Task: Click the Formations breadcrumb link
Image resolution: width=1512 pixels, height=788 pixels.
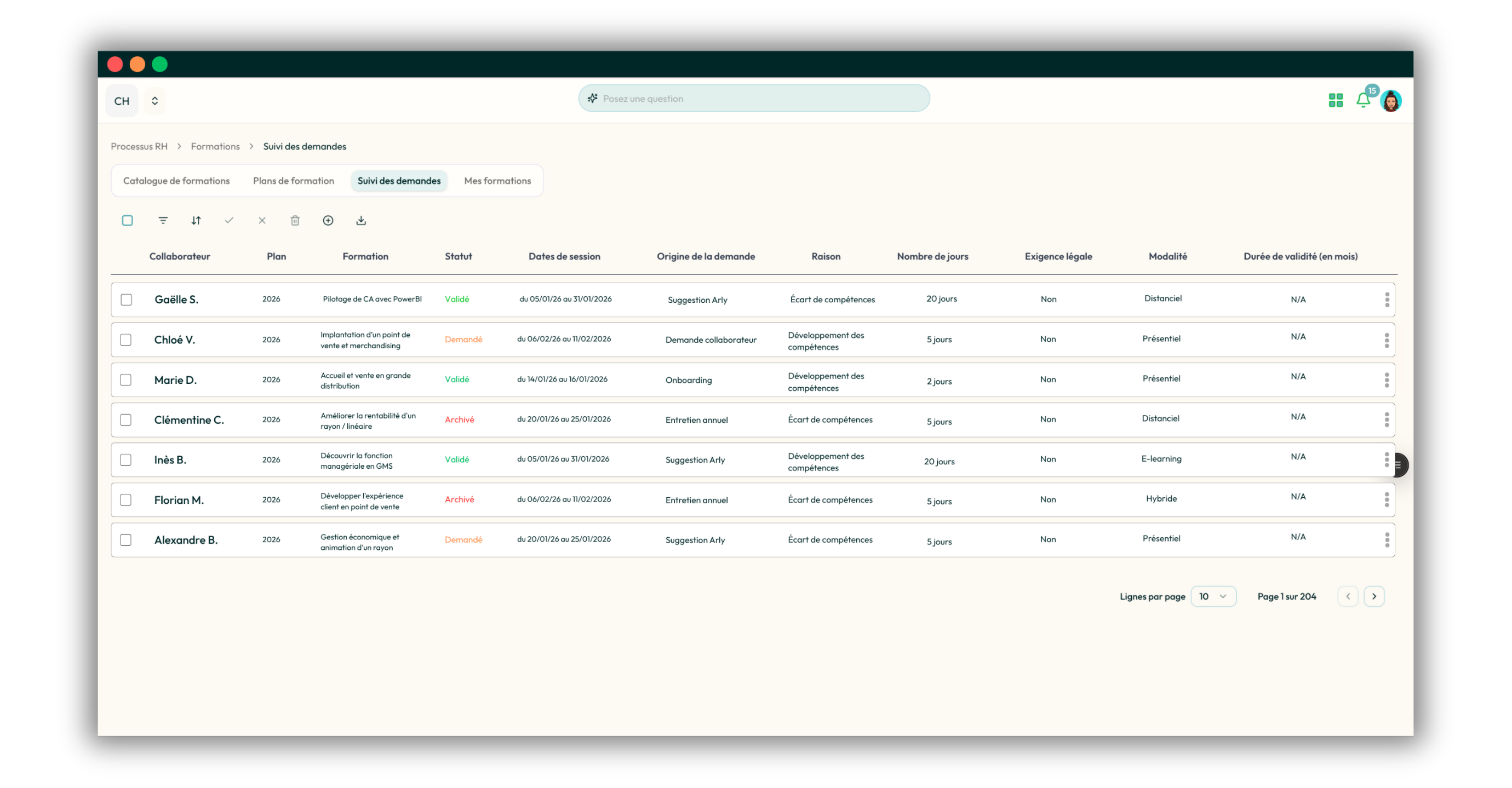Action: point(215,146)
